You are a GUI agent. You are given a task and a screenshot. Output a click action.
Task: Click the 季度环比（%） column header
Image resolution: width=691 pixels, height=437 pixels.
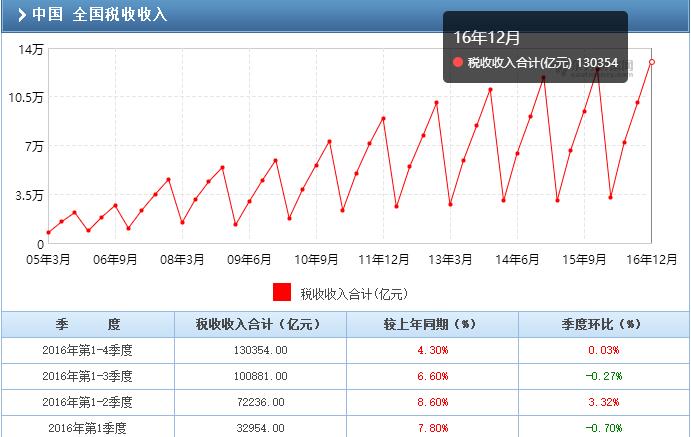click(603, 325)
